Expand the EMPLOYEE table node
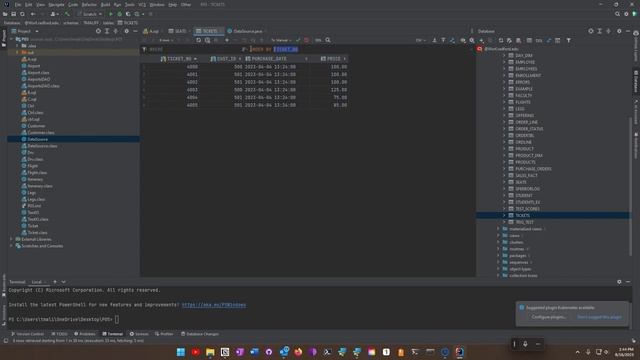Viewport: 640px width, 360px height. [504, 62]
